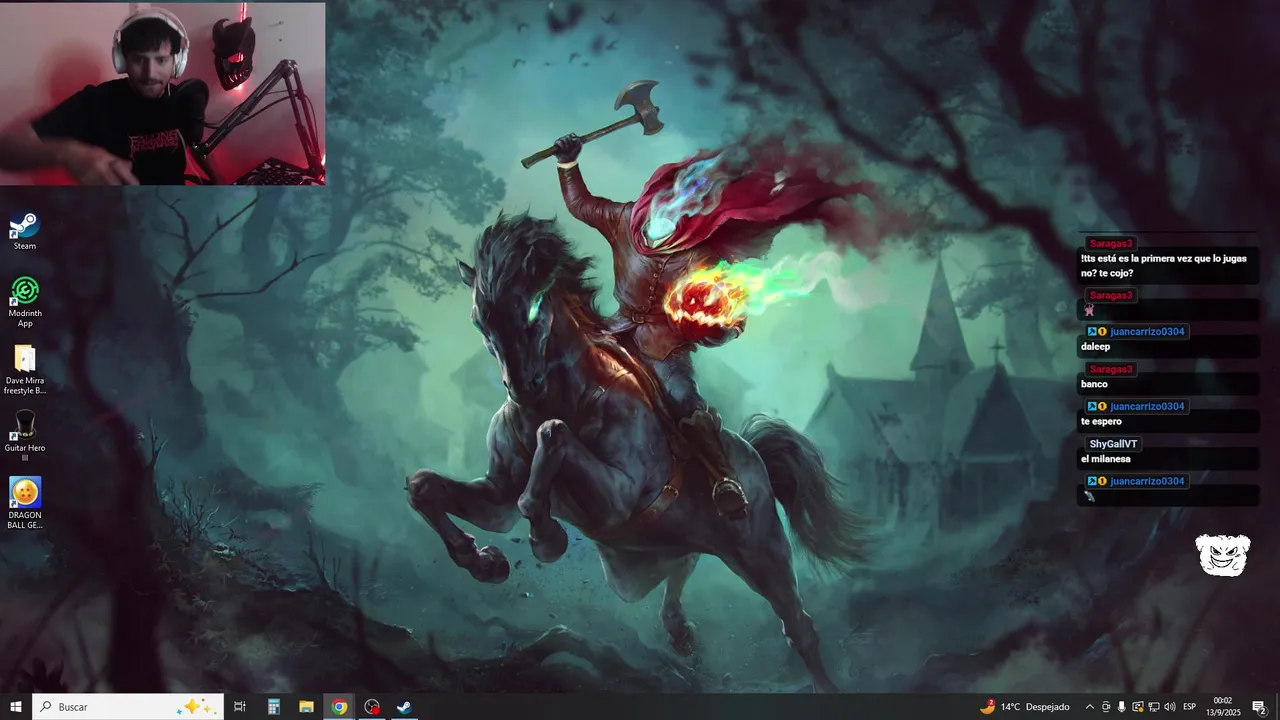Click the 'el milanesa' chat message
Viewport: 1280px width, 720px height.
point(1105,459)
